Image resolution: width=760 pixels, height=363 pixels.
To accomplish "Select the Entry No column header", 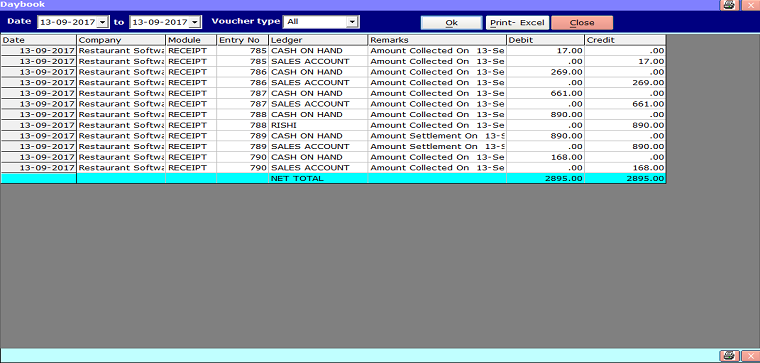I will coord(242,40).
